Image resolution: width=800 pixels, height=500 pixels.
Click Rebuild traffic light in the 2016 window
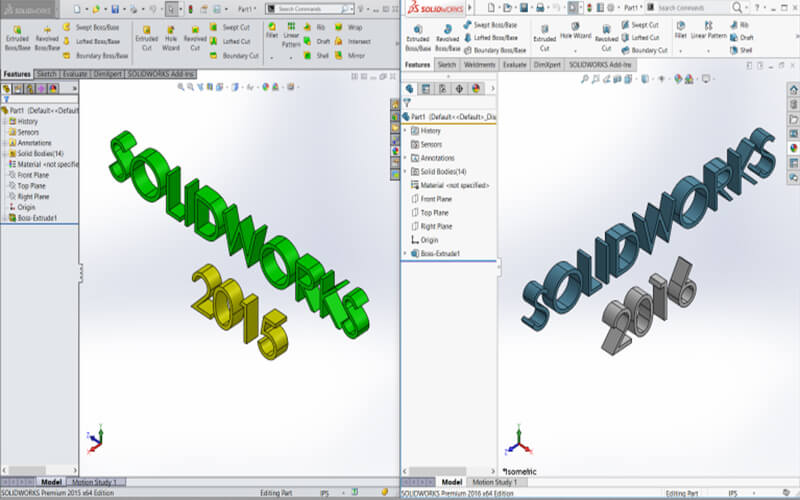click(x=591, y=8)
